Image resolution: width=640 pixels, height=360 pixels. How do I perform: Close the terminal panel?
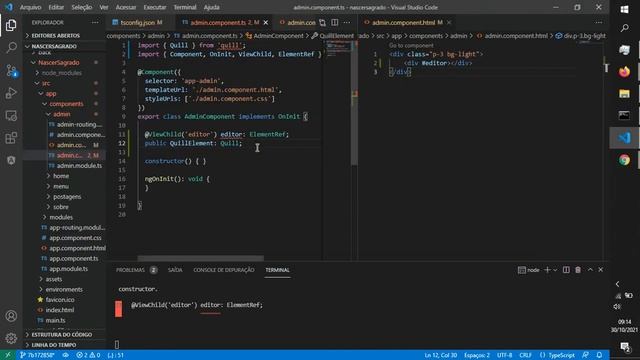[x=601, y=270]
